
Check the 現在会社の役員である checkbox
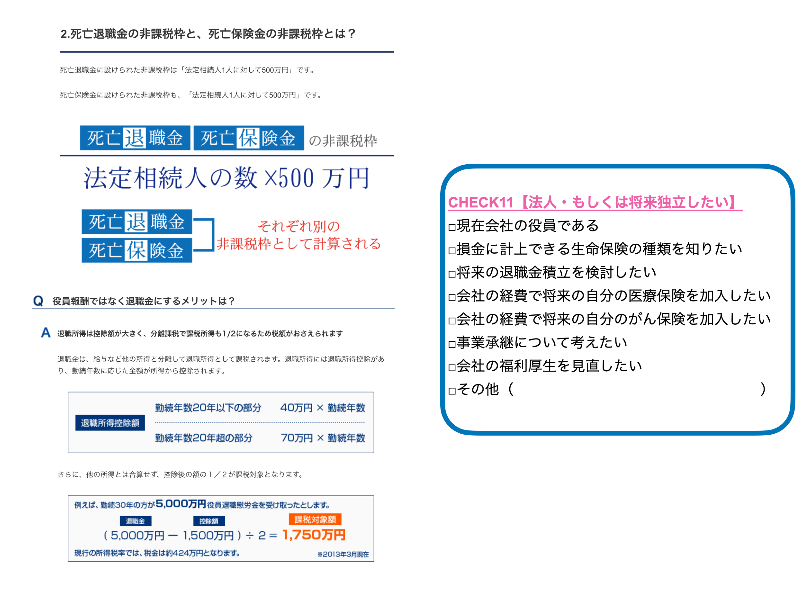tap(453, 227)
